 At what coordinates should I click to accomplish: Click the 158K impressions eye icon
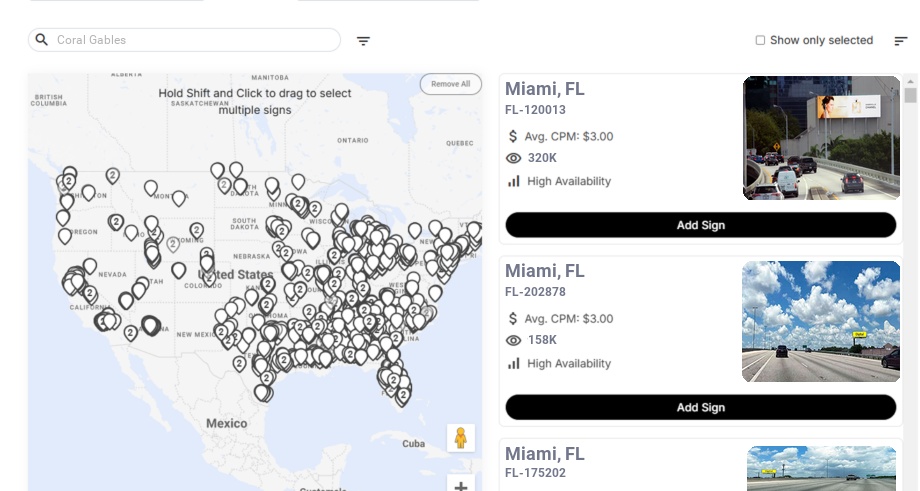click(514, 340)
